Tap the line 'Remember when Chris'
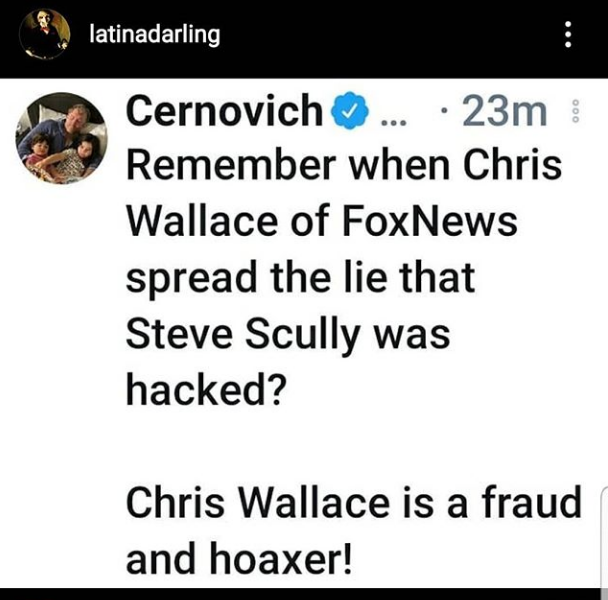Image resolution: width=608 pixels, height=600 pixels. (x=344, y=165)
